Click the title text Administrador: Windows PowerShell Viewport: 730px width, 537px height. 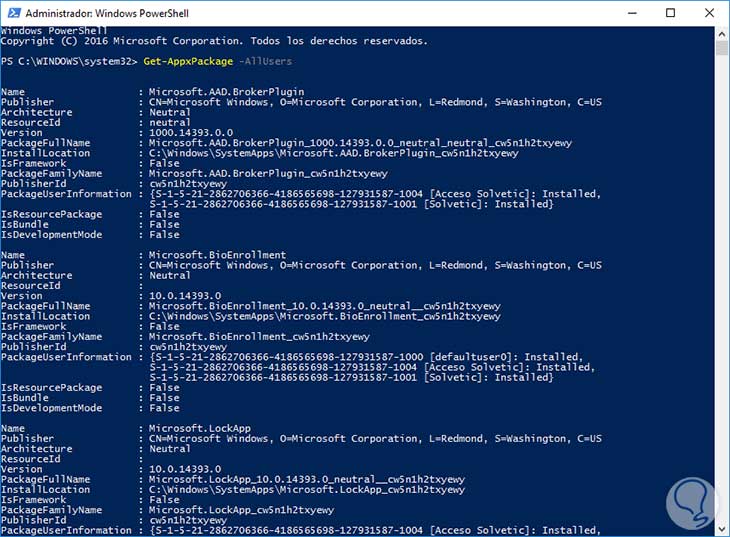107,14
